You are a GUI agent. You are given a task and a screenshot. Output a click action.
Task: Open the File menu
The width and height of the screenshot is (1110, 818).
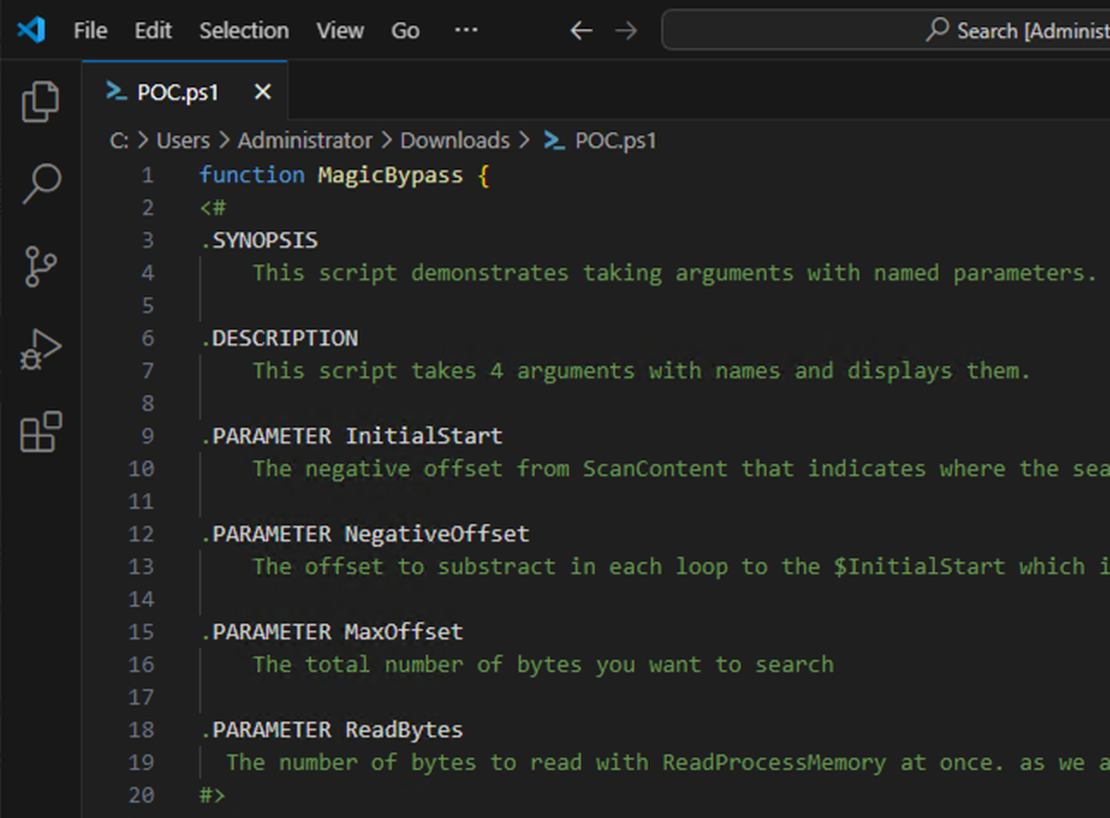[x=91, y=30]
